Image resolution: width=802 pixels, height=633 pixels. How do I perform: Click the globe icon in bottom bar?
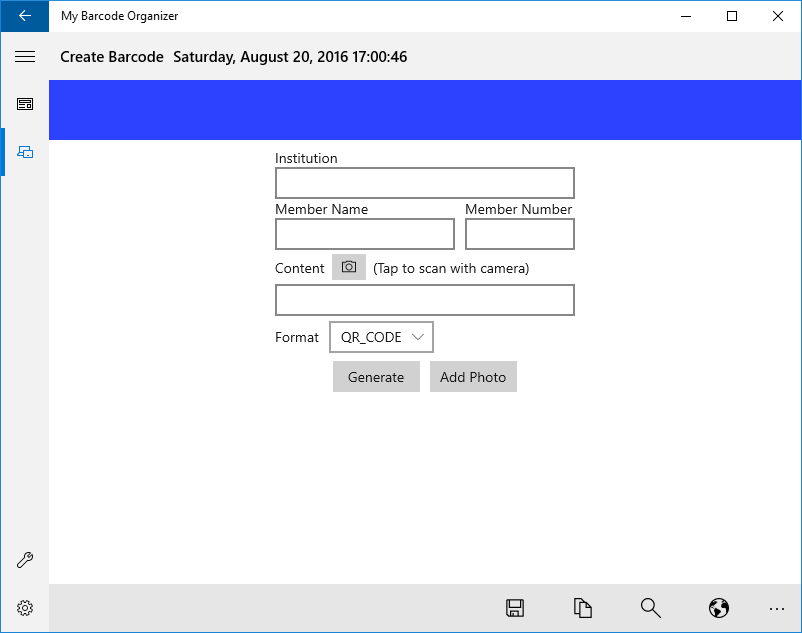pos(717,608)
